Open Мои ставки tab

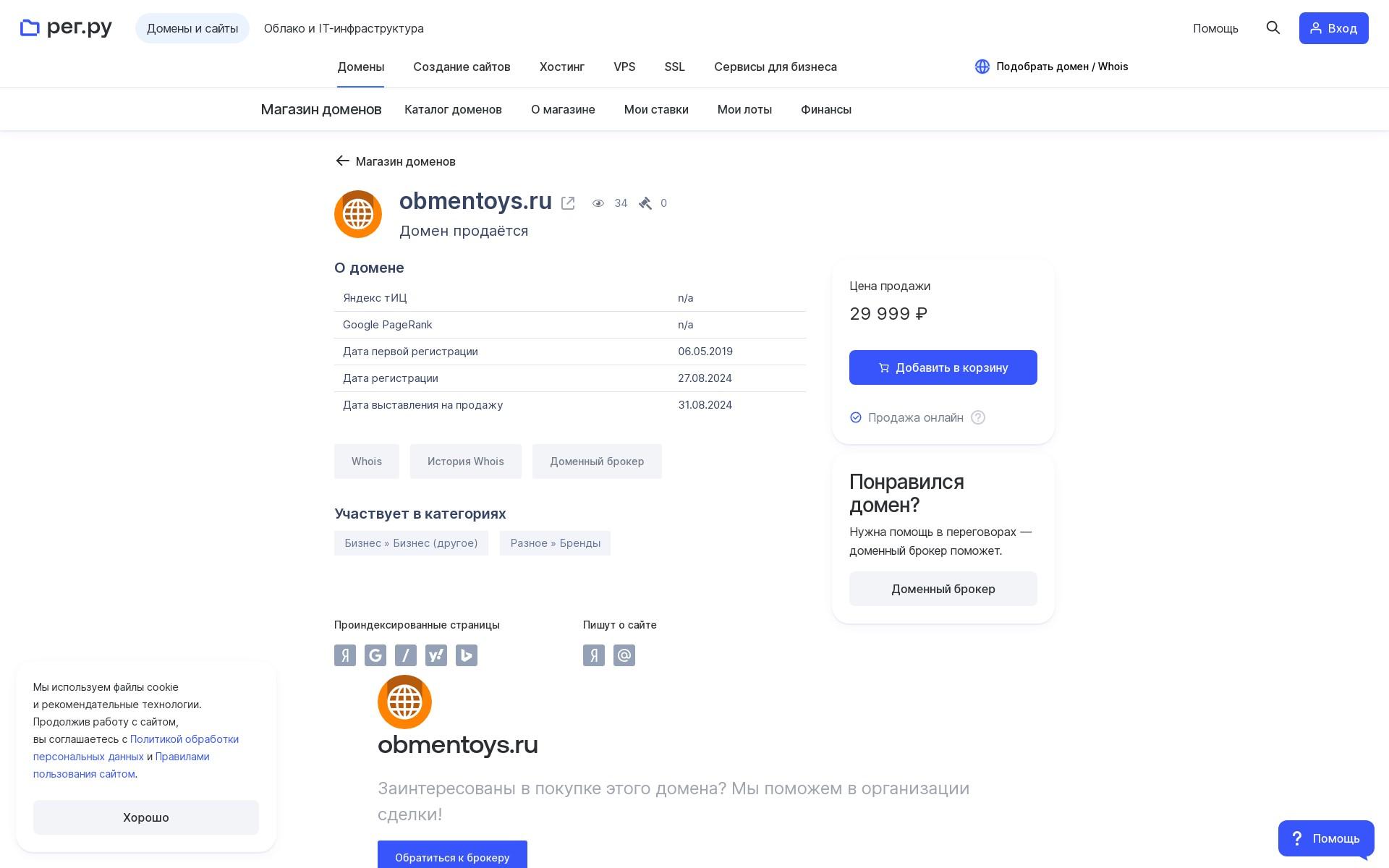coord(656,109)
